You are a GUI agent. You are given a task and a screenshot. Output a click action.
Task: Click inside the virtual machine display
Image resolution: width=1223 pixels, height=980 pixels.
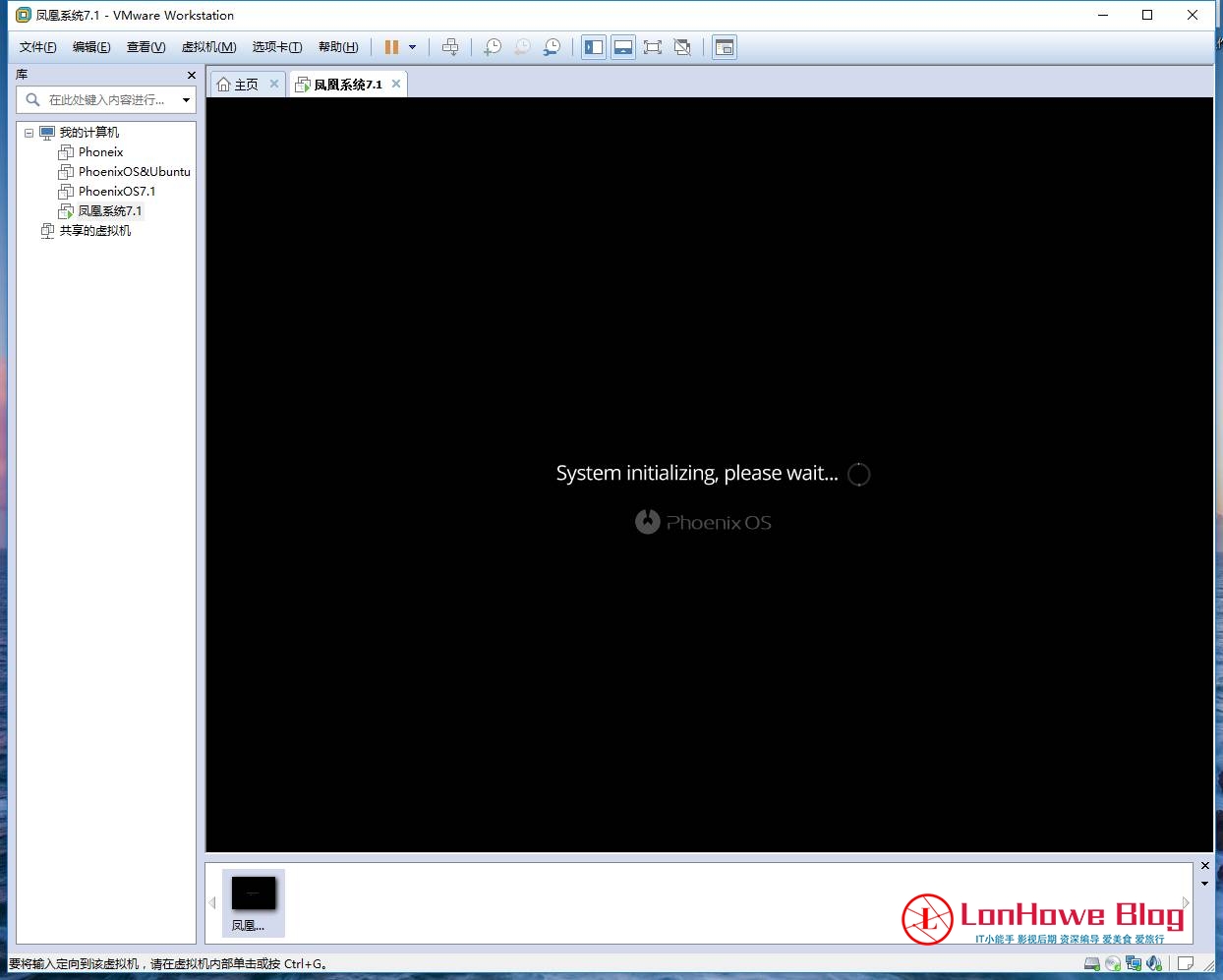709,474
